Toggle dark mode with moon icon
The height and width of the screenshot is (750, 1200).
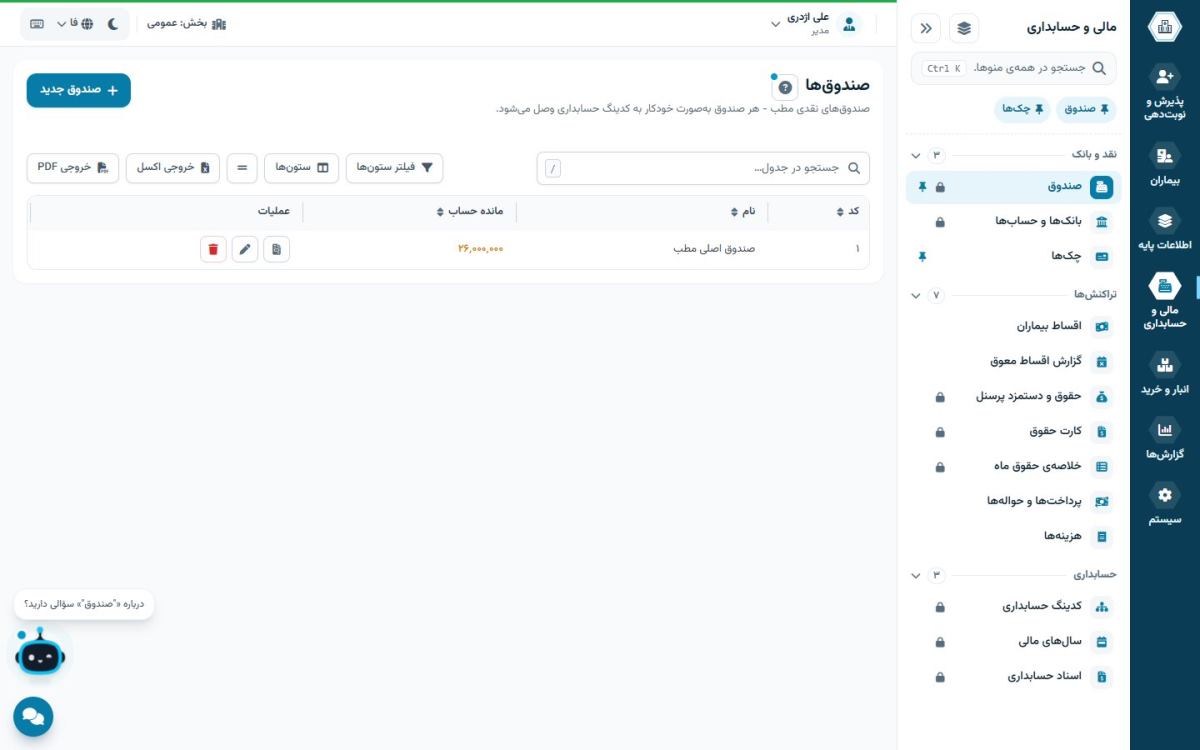(112, 23)
